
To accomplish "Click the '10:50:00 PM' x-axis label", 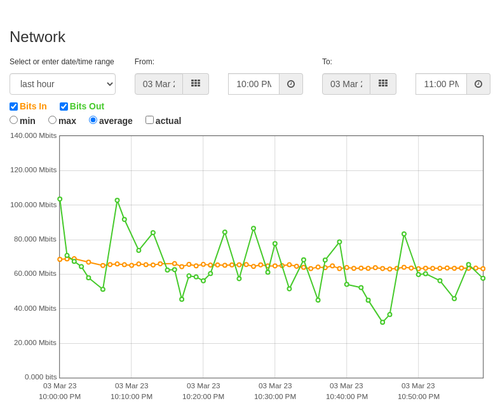I will coord(418,397).
